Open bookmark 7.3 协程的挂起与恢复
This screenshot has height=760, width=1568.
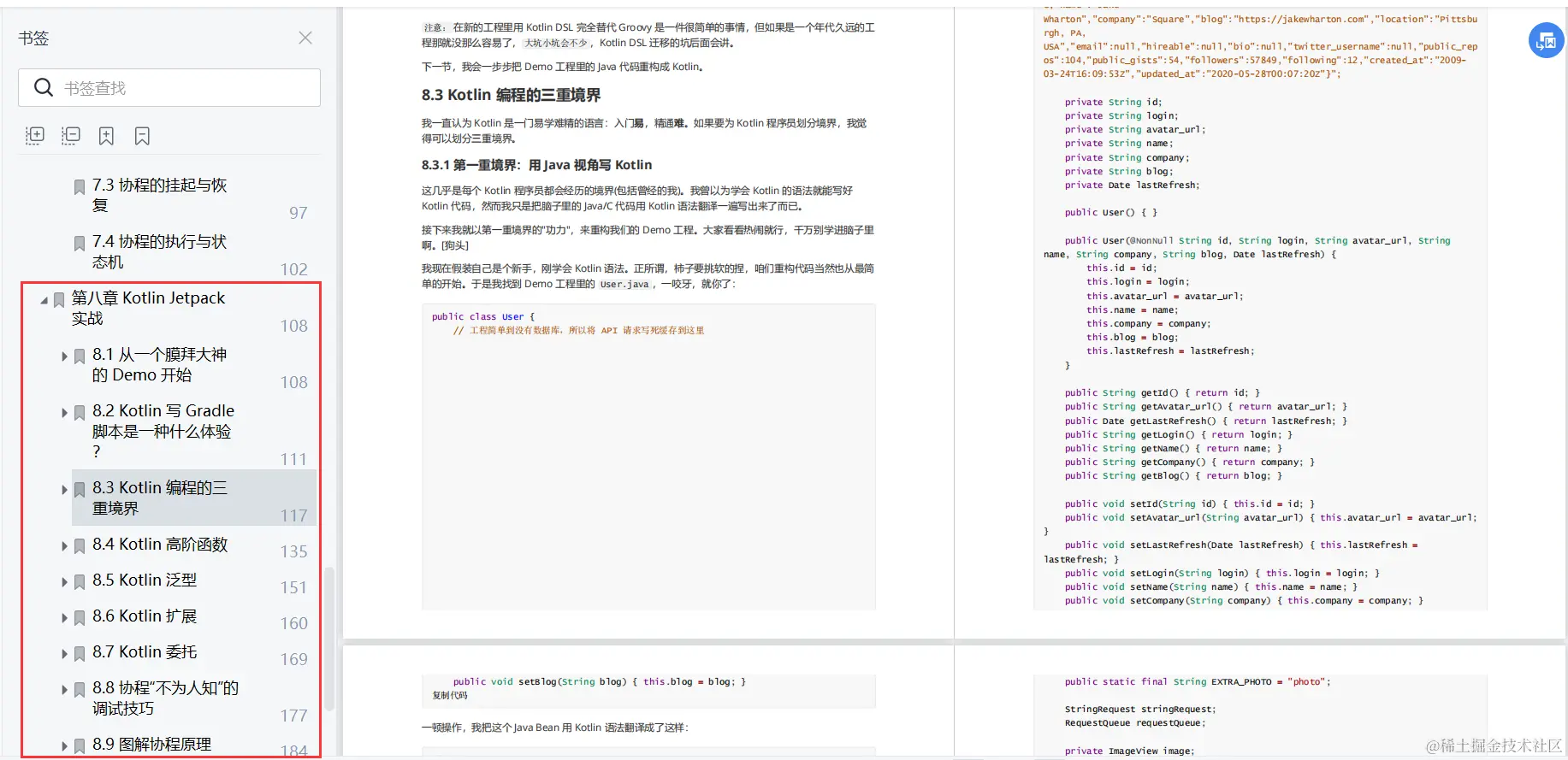coord(159,195)
